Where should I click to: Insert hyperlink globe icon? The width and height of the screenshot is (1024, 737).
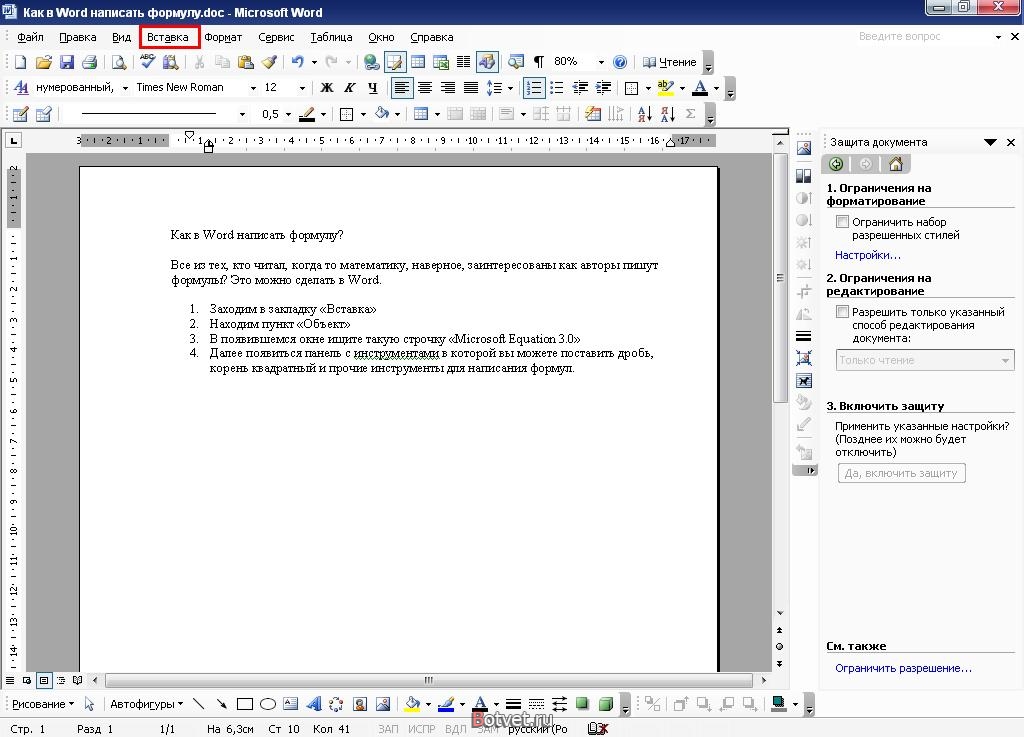(372, 62)
